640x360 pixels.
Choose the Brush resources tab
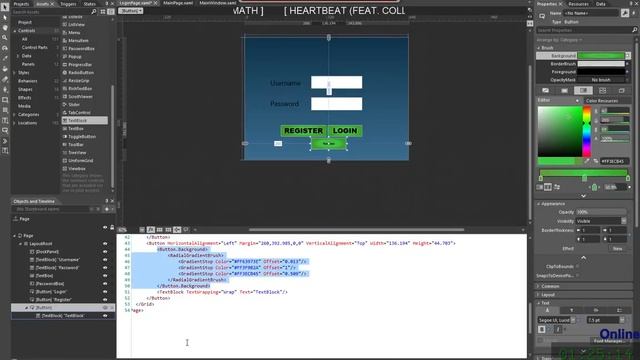621,90
